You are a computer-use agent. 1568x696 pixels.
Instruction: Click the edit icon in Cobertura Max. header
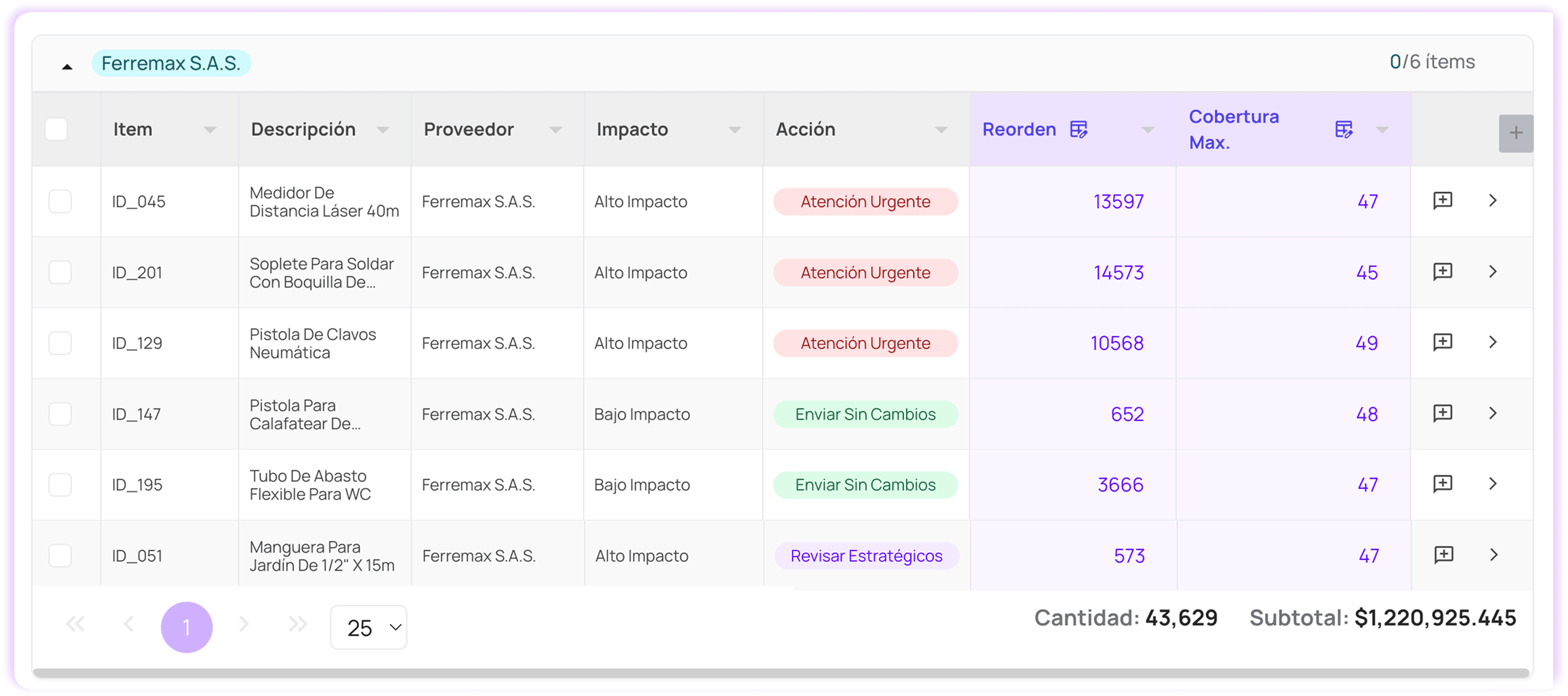tap(1343, 130)
